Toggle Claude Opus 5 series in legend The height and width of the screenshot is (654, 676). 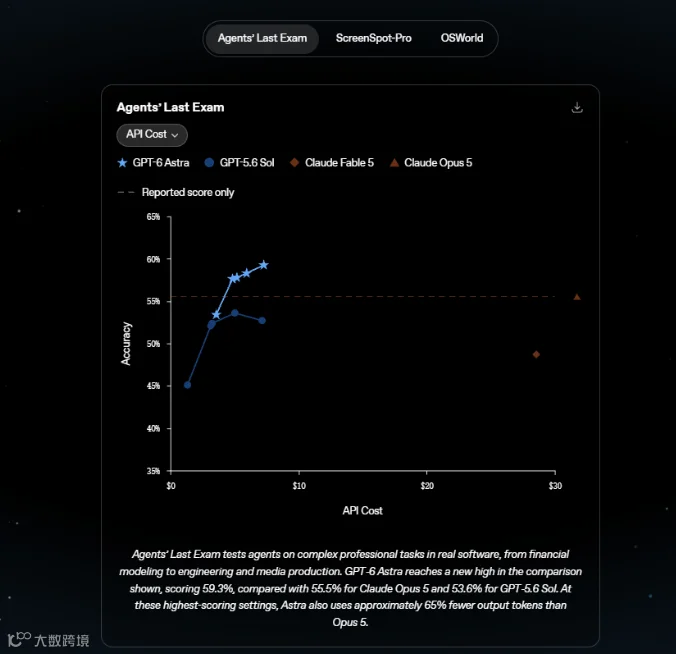tap(431, 163)
